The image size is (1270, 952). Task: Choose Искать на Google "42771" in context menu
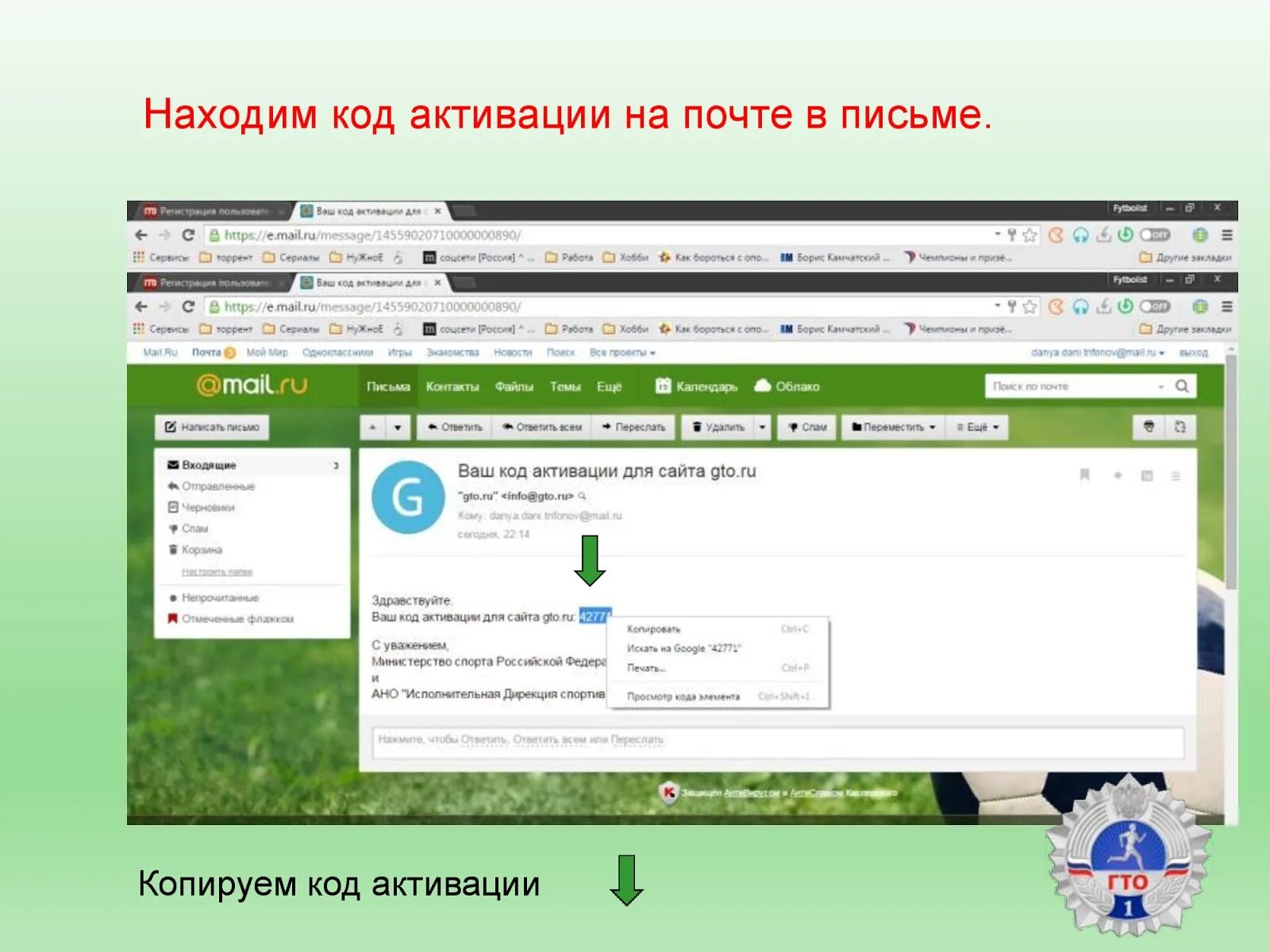pos(718,648)
